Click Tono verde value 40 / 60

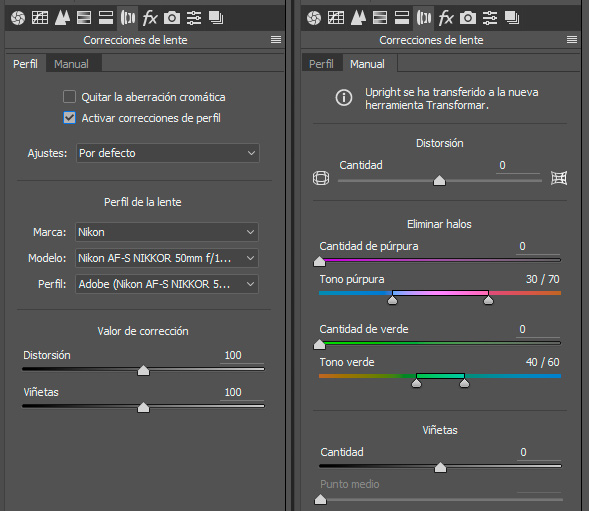[x=542, y=362]
